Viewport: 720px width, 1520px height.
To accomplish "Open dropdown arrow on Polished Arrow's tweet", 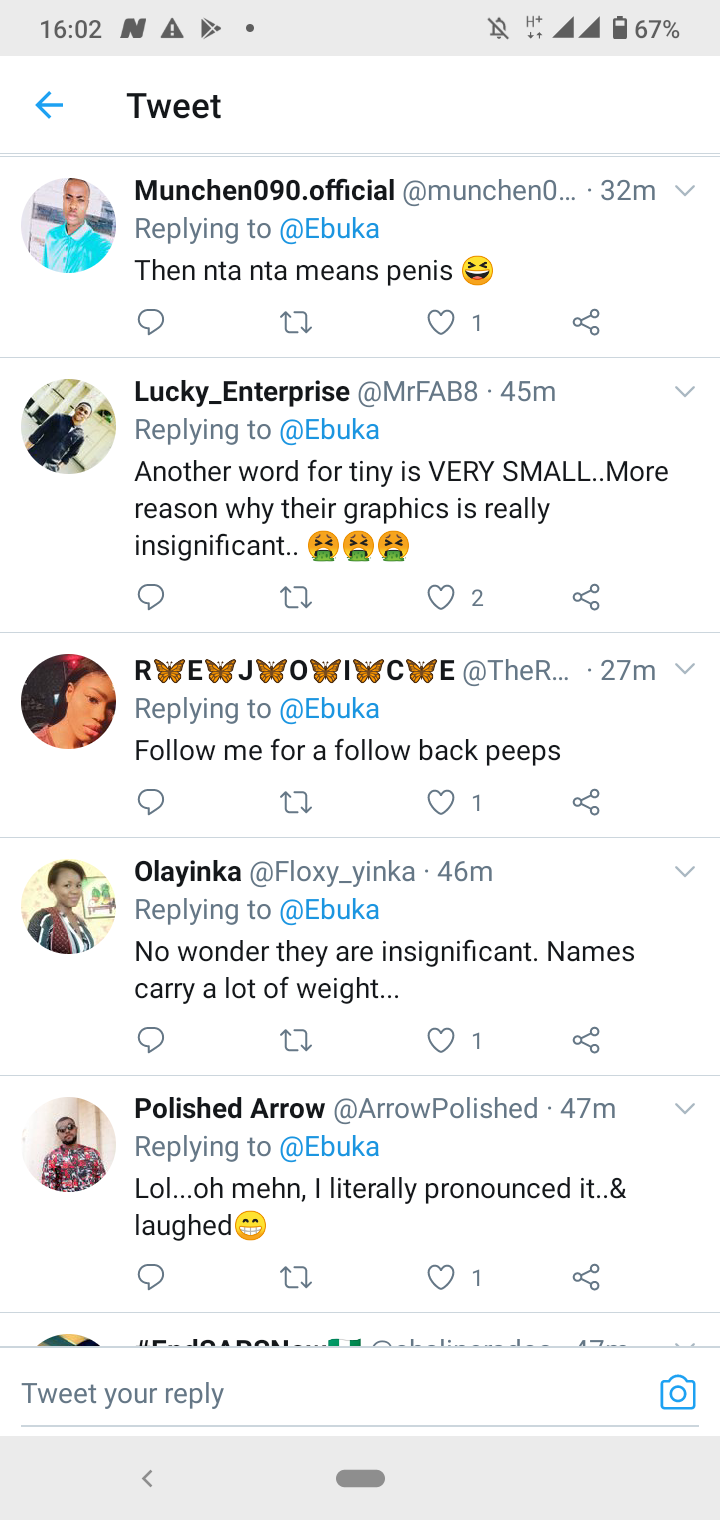I will point(685,1109).
